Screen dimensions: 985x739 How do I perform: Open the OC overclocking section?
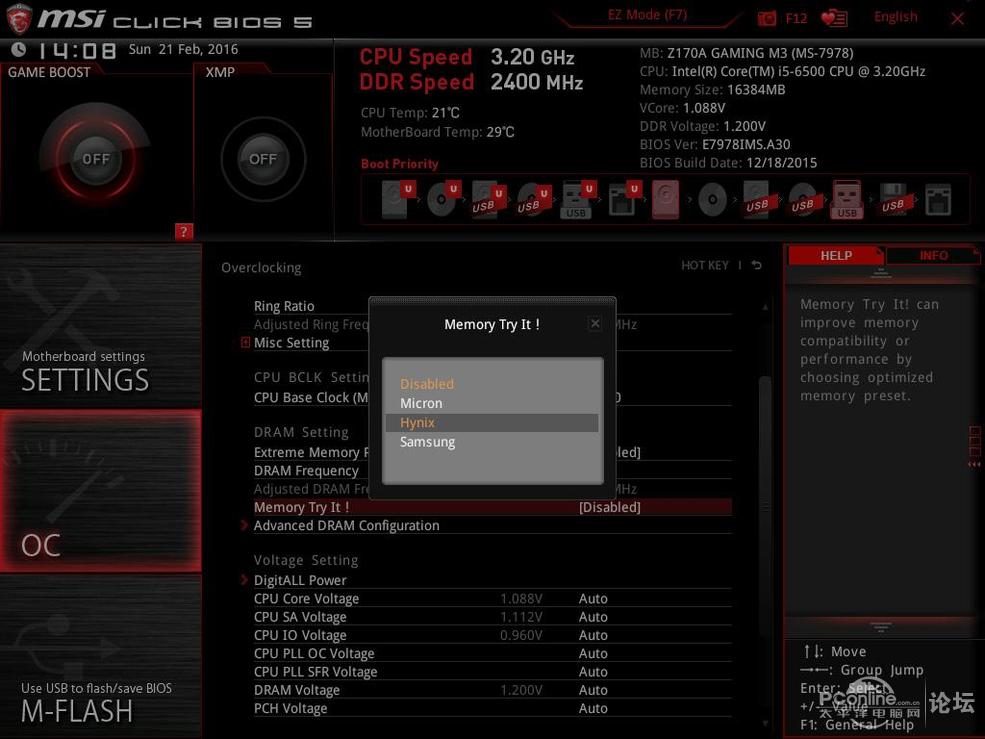pyautogui.click(x=101, y=491)
